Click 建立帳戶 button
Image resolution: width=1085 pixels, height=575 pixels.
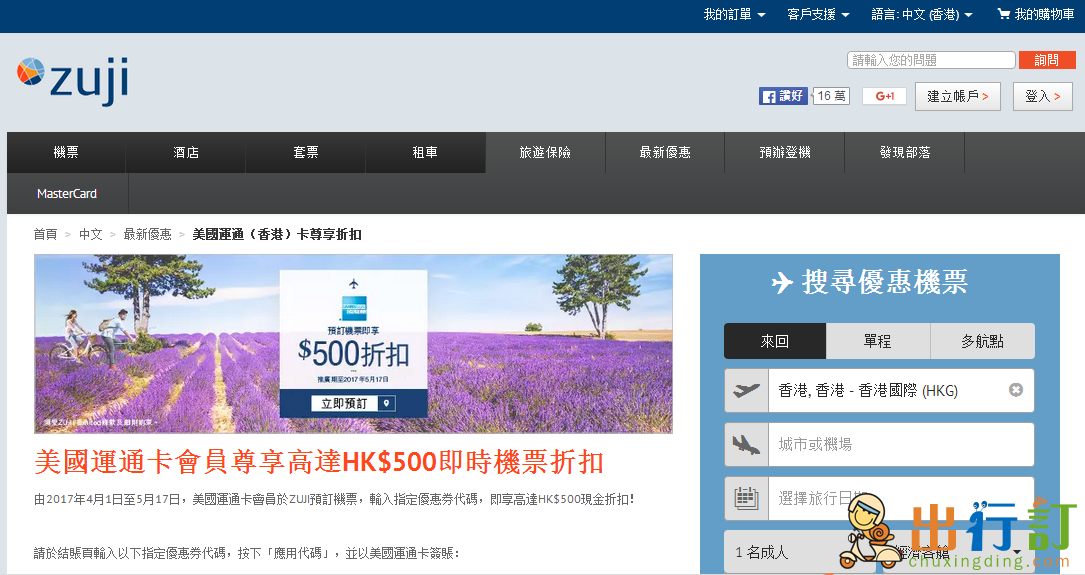point(958,96)
